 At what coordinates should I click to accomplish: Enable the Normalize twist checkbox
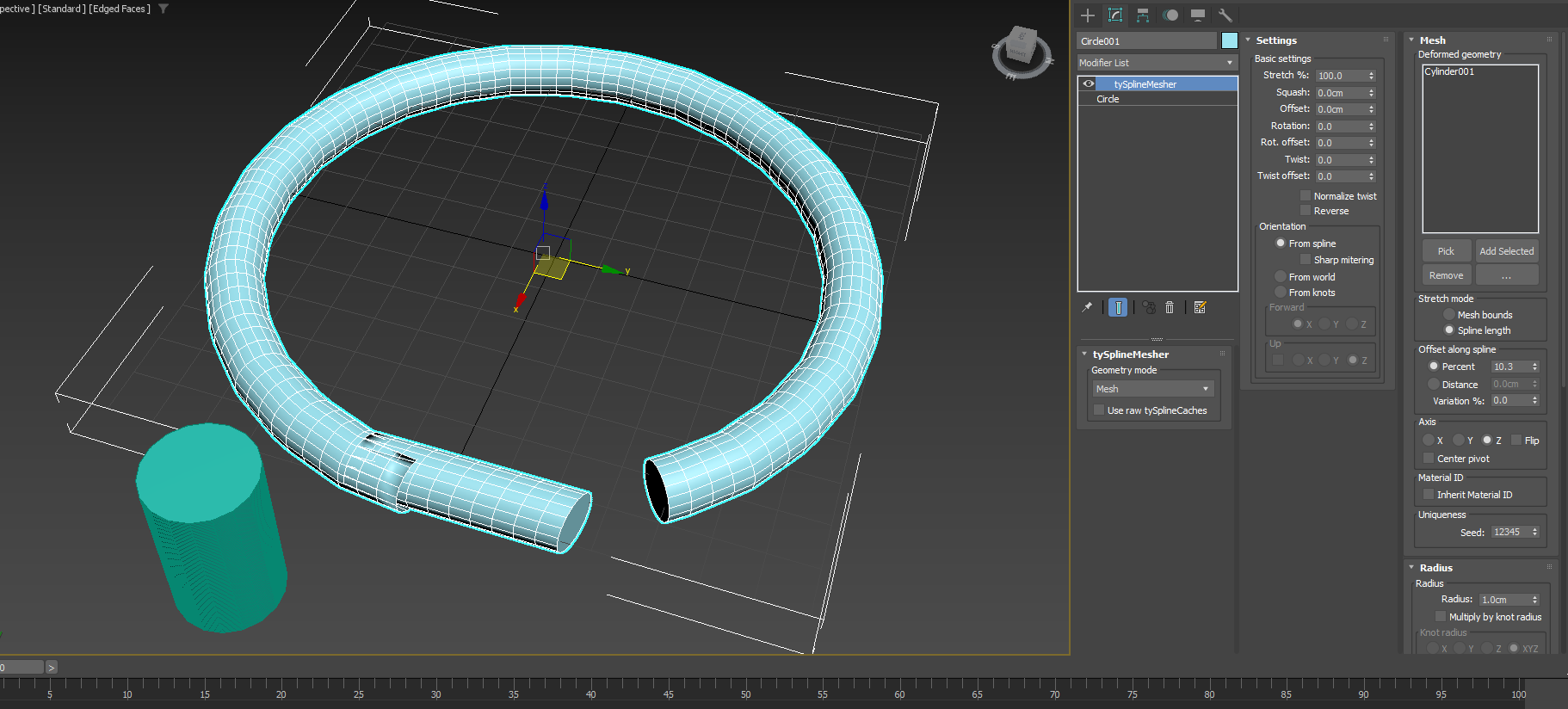(x=1306, y=196)
